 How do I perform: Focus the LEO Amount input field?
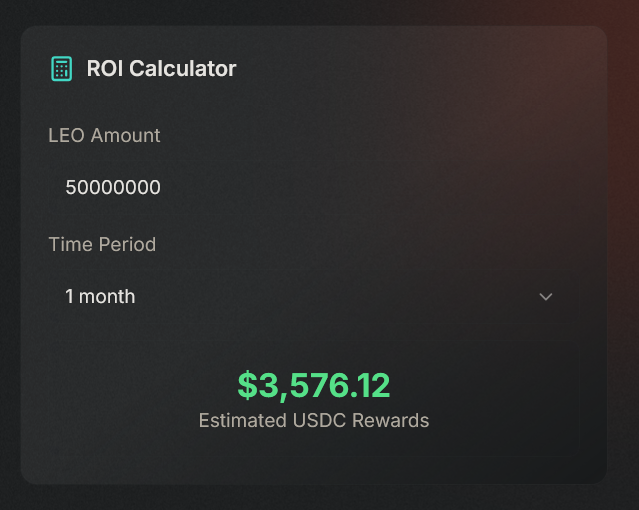[314, 188]
